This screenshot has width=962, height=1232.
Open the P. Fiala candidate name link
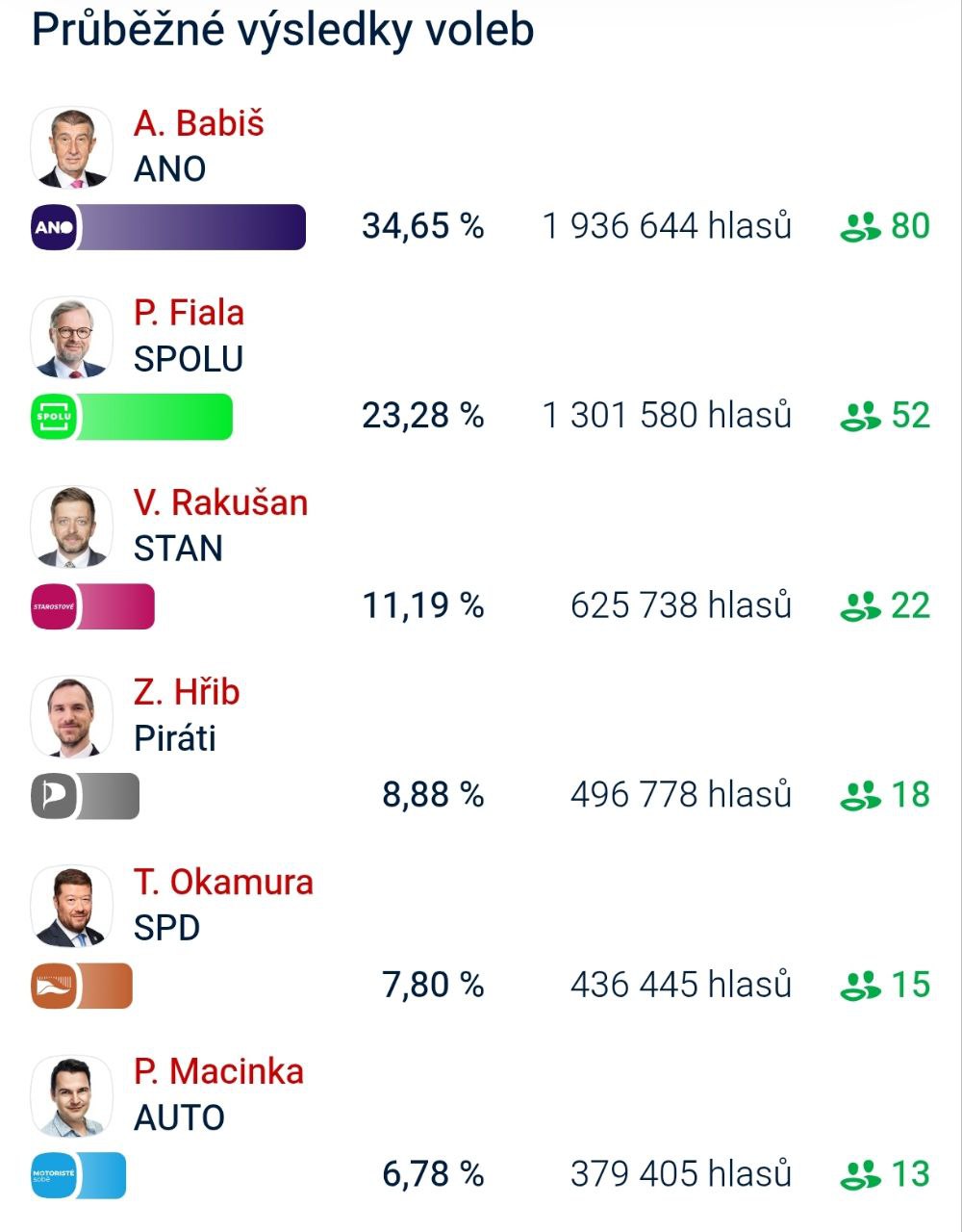tap(189, 313)
